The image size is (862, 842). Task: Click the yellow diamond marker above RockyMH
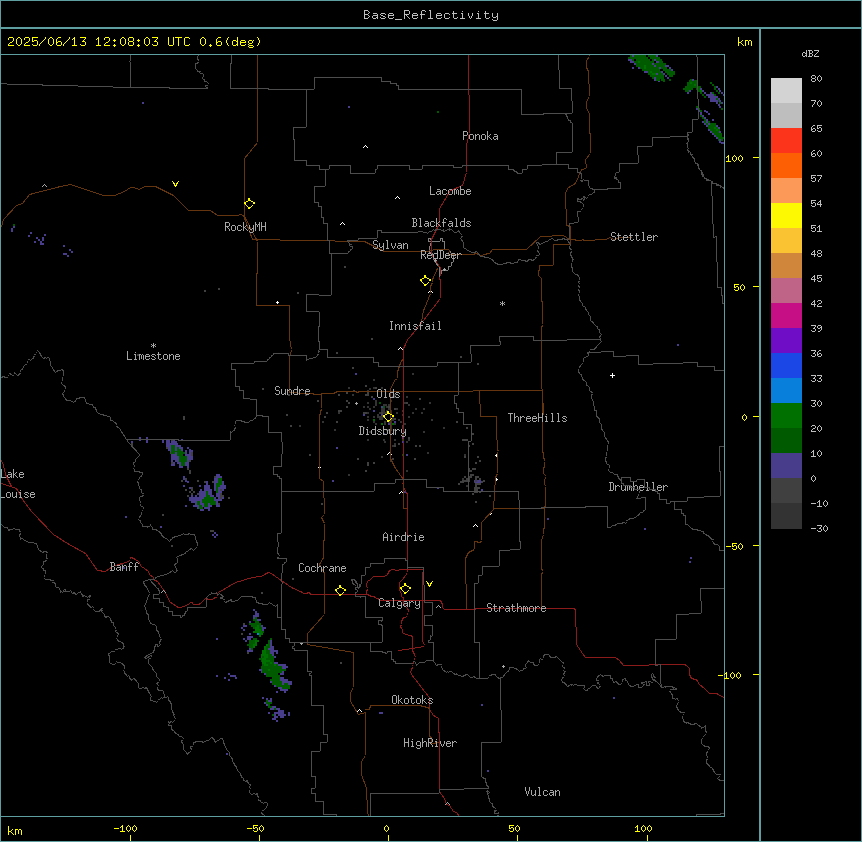pos(249,204)
